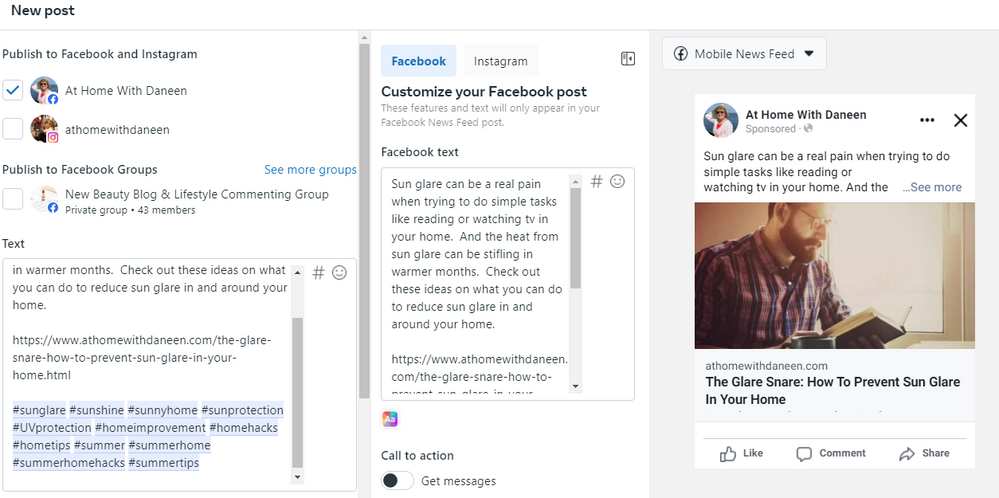Image resolution: width=999 pixels, height=498 pixels.
Task: Click the hashtag icon in the Text box
Action: 319,272
